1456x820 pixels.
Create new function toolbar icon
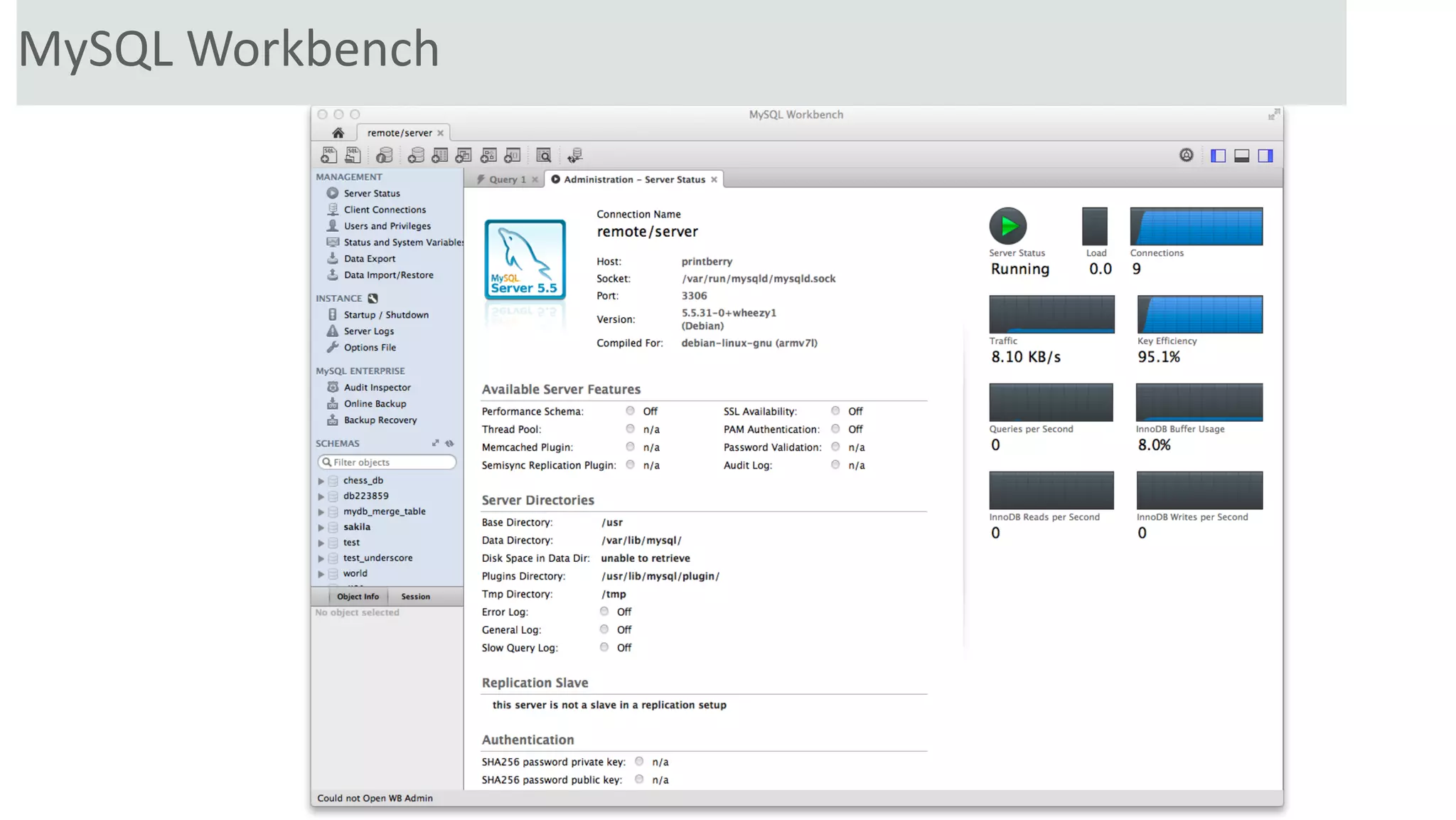pyautogui.click(x=513, y=155)
